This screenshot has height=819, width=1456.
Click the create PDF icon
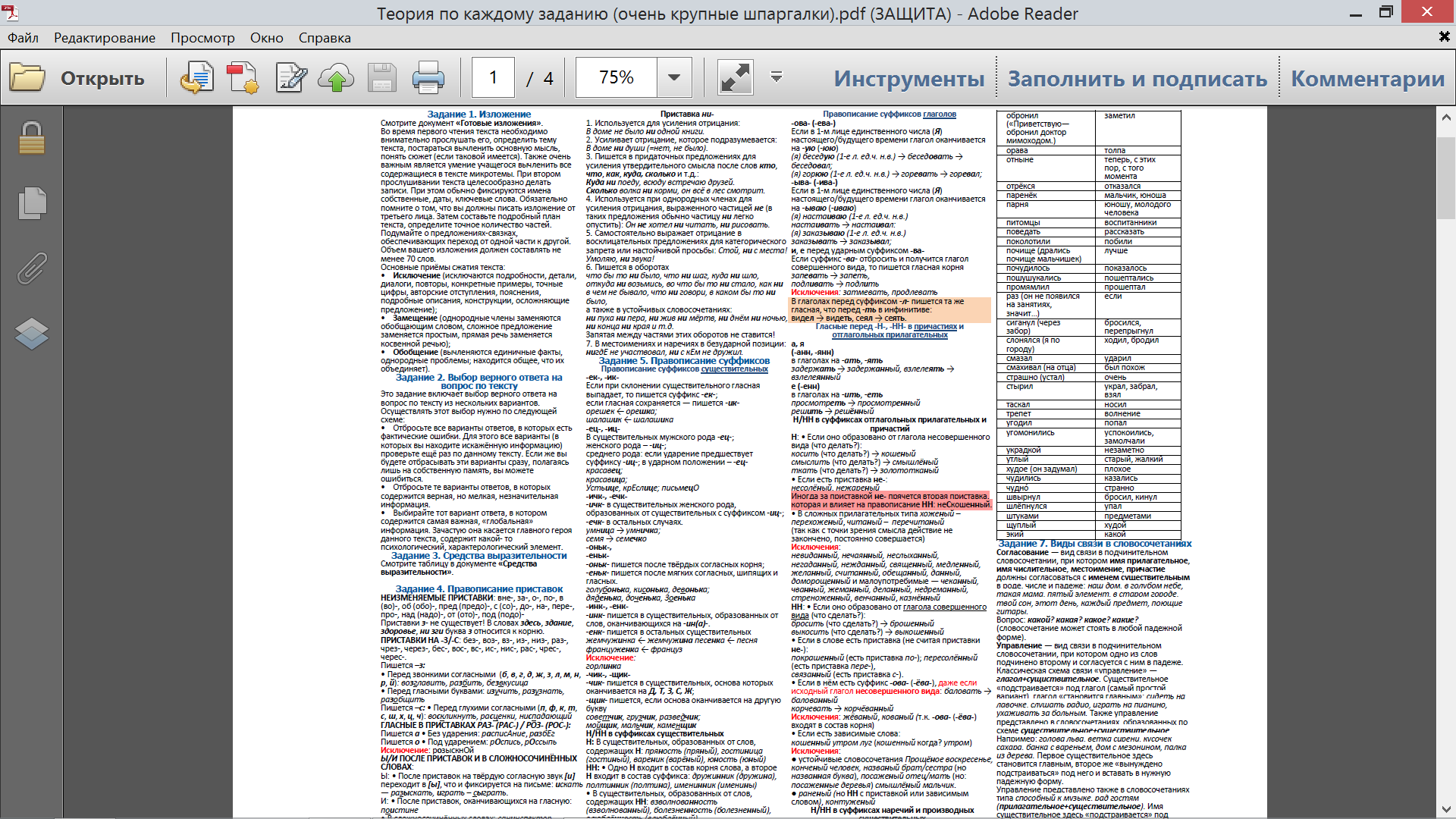point(243,78)
